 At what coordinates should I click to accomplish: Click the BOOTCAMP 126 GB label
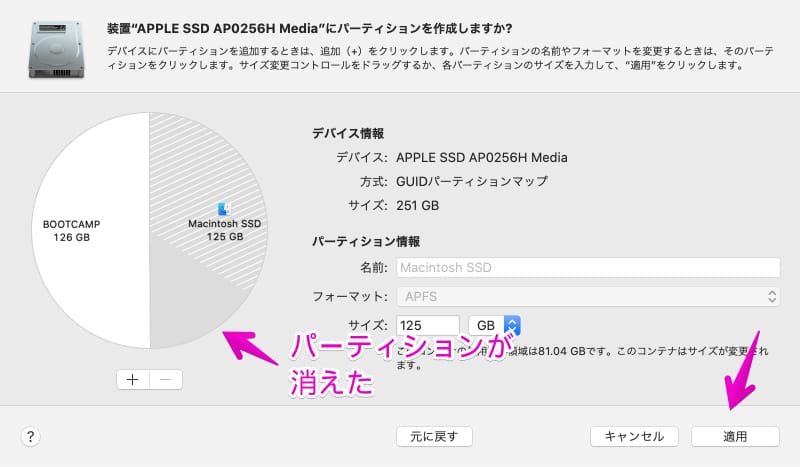click(71, 231)
